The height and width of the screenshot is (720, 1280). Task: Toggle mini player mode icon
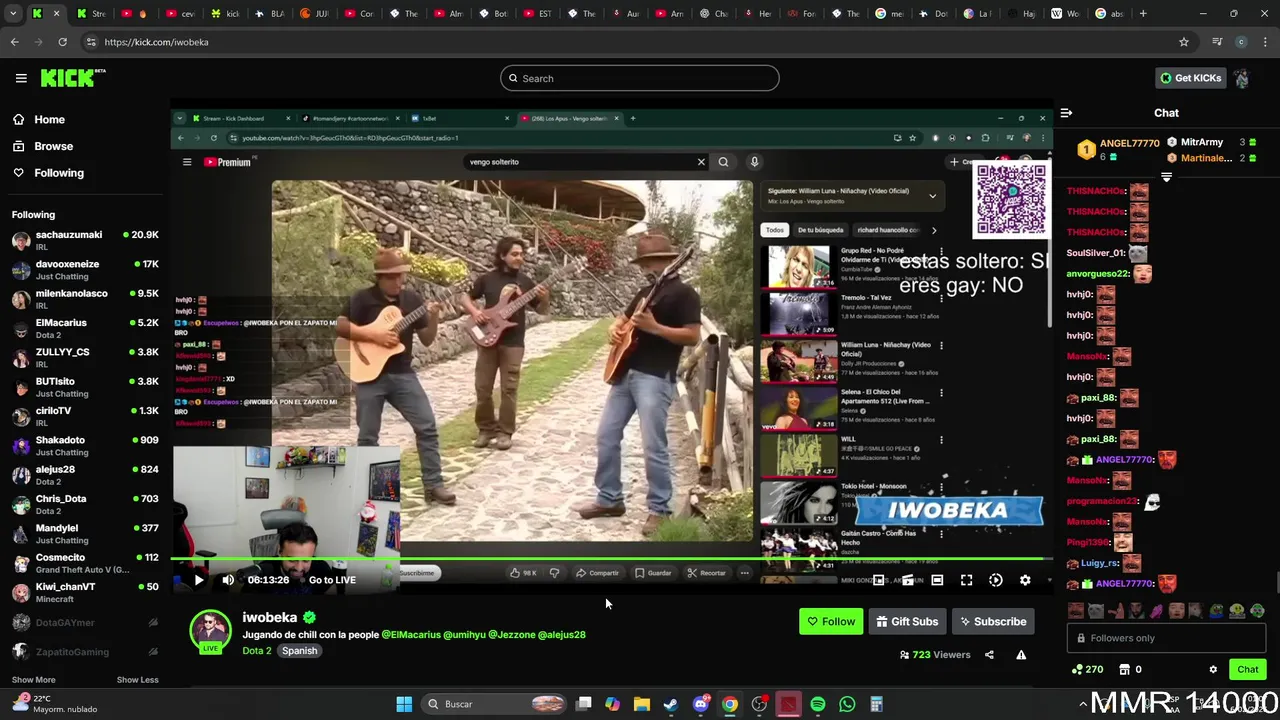point(879,580)
